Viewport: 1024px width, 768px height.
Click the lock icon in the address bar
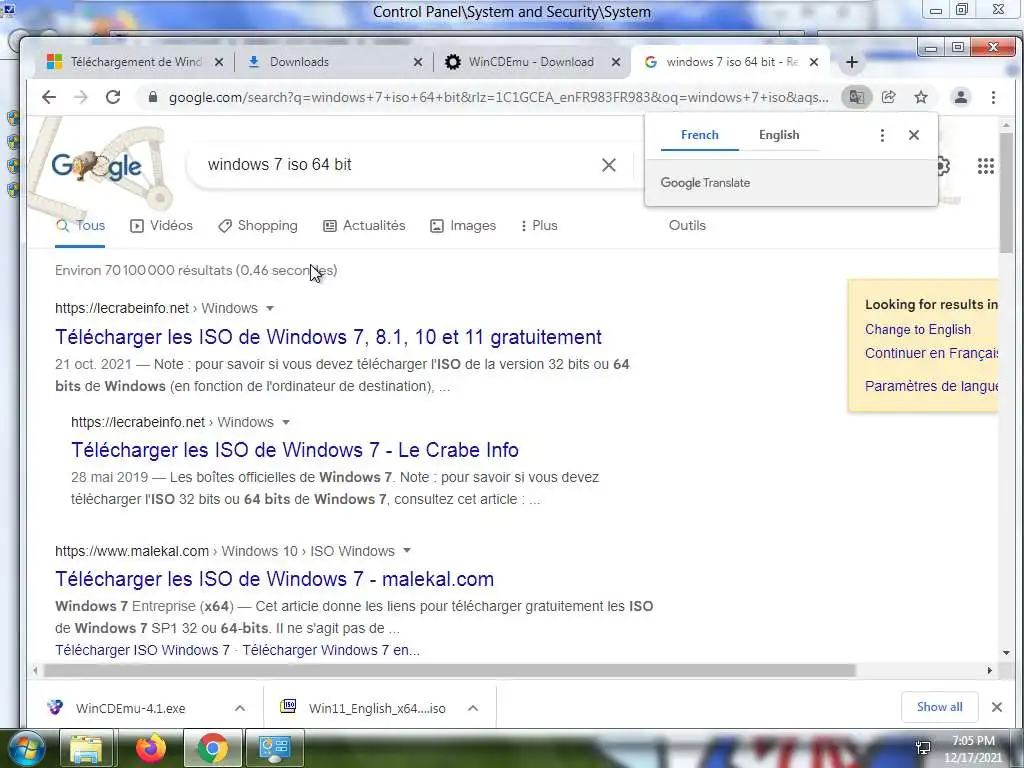pos(153,97)
